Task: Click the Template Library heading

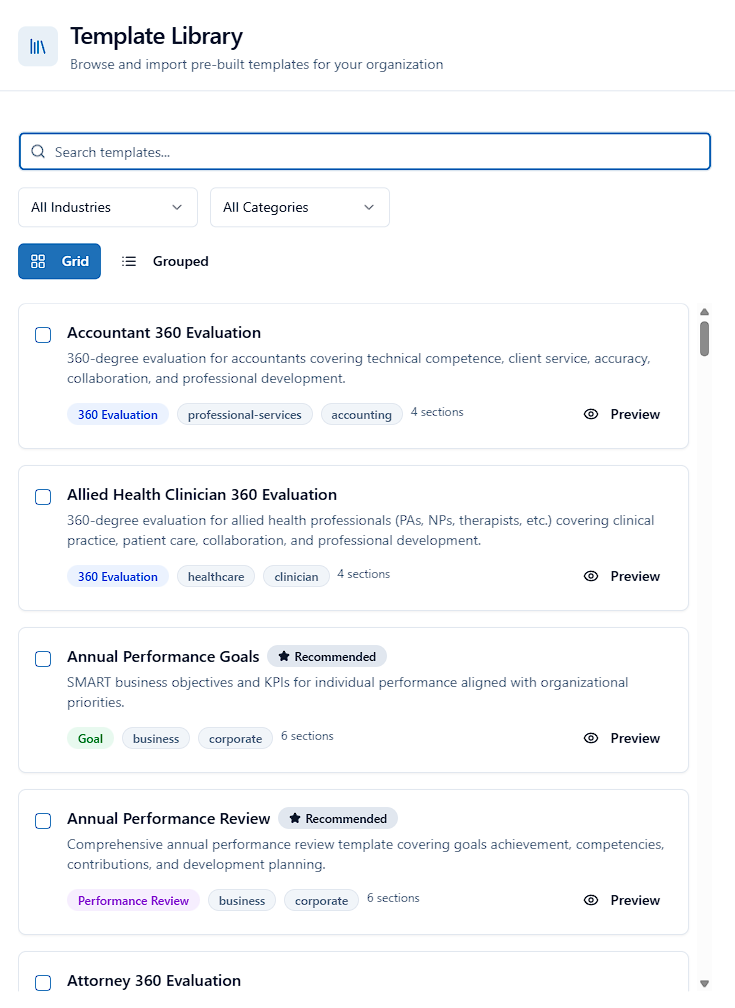Action: pos(156,36)
